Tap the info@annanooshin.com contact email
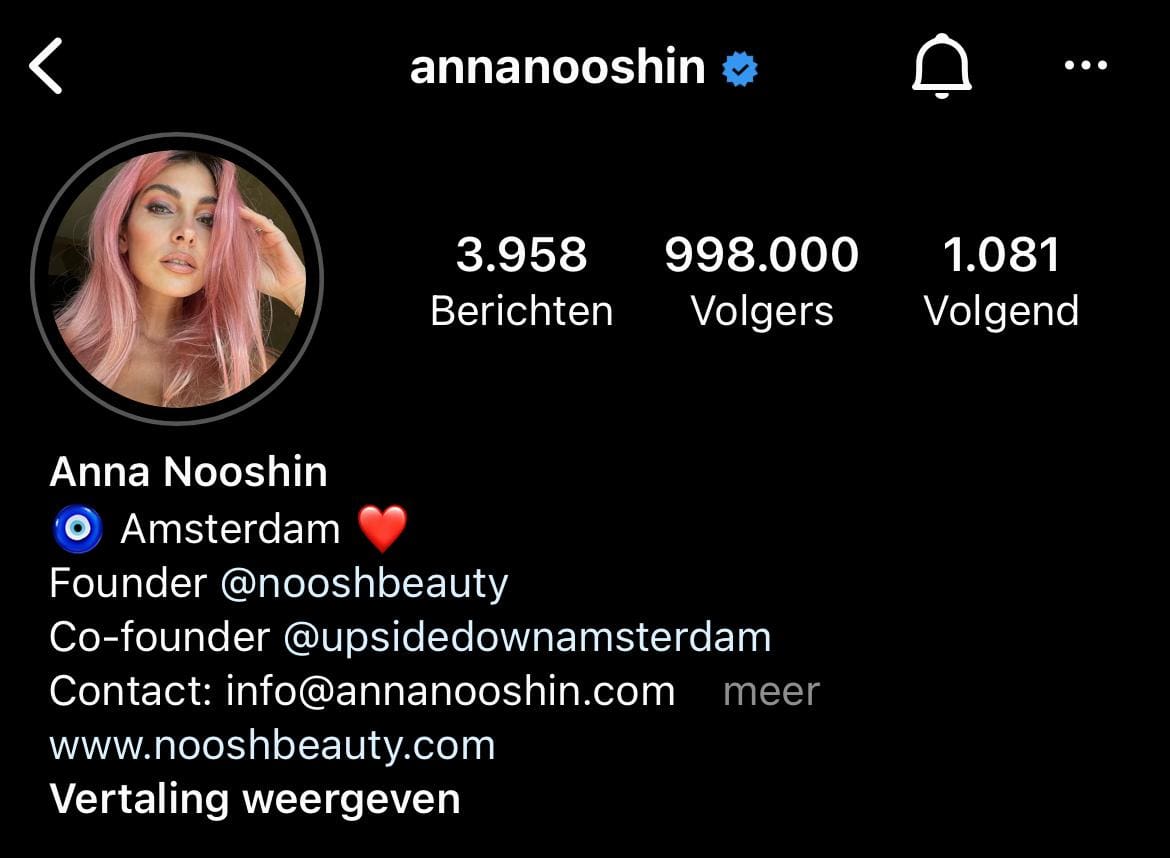Image resolution: width=1170 pixels, height=858 pixels. pos(451,692)
